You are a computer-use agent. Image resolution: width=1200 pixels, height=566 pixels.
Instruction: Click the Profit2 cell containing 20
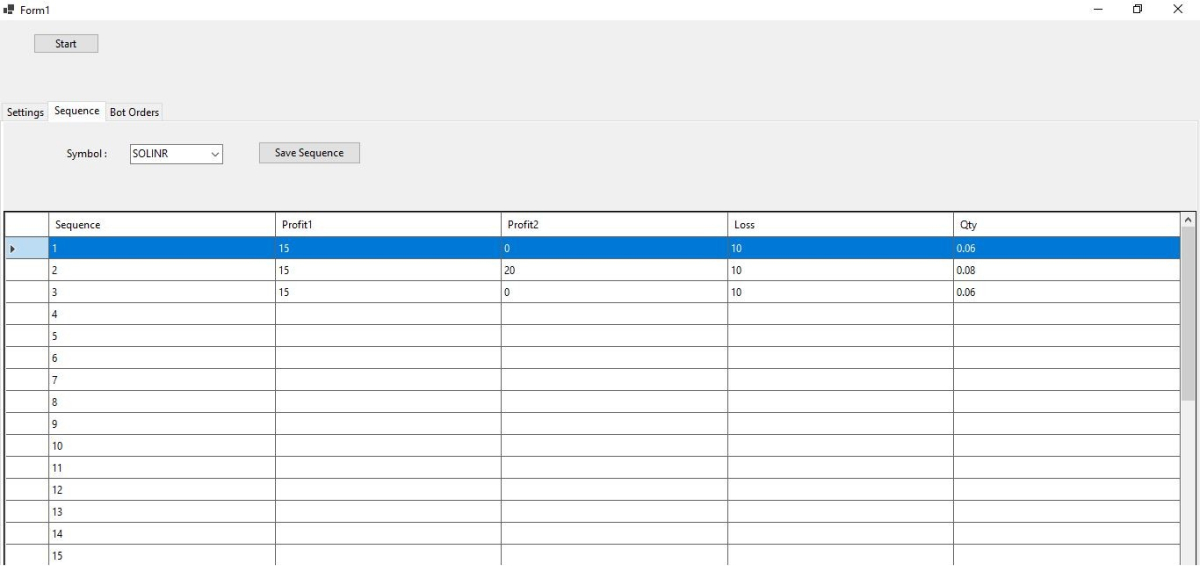(614, 270)
